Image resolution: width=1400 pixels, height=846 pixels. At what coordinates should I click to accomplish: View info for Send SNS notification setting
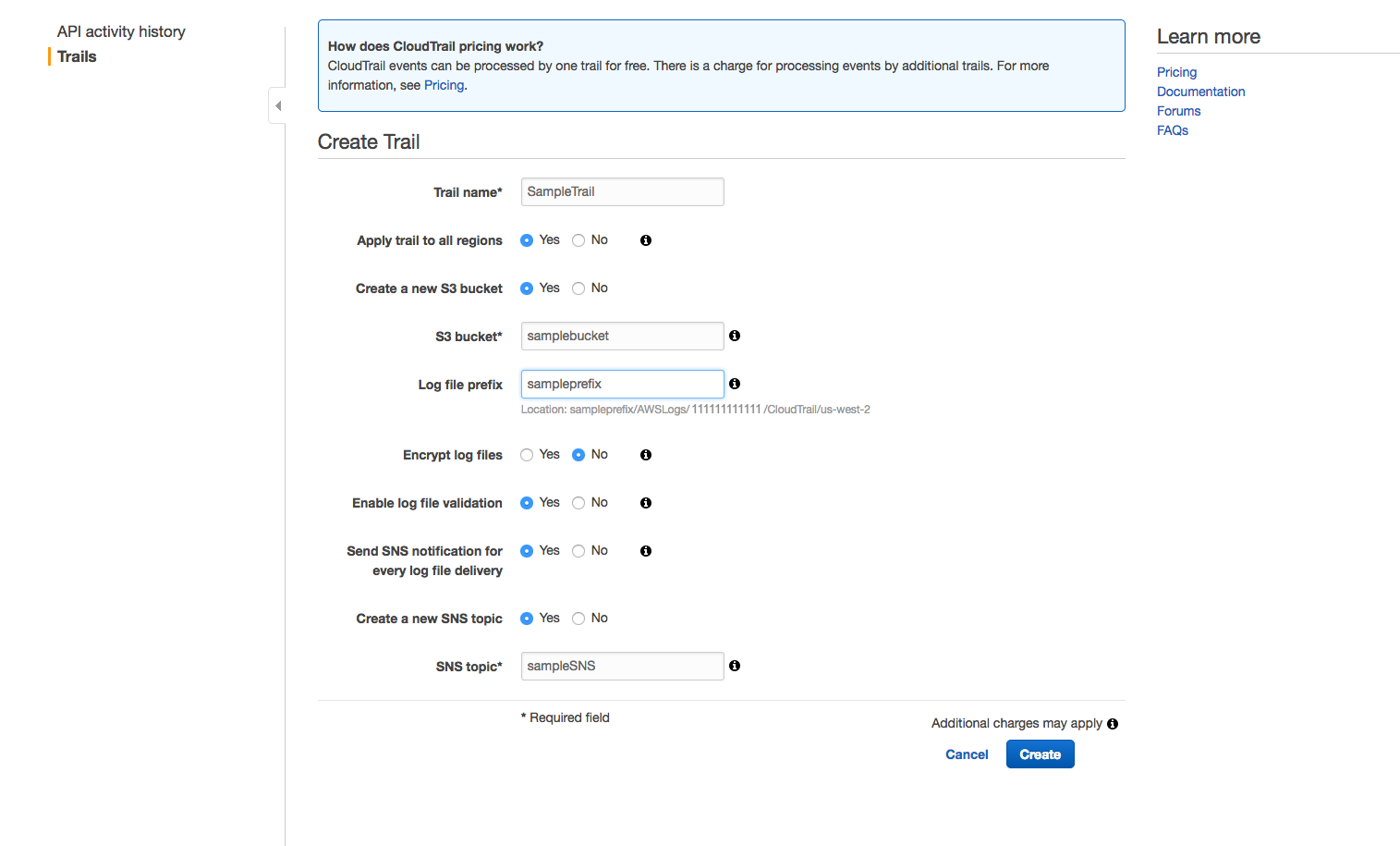pyautogui.click(x=645, y=550)
